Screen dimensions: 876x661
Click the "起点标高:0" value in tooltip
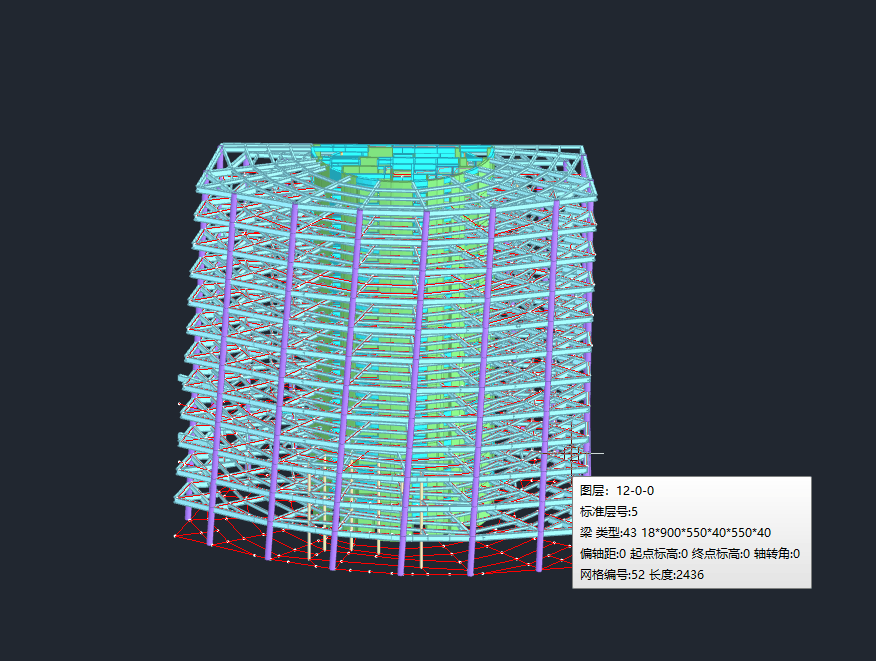click(x=659, y=554)
